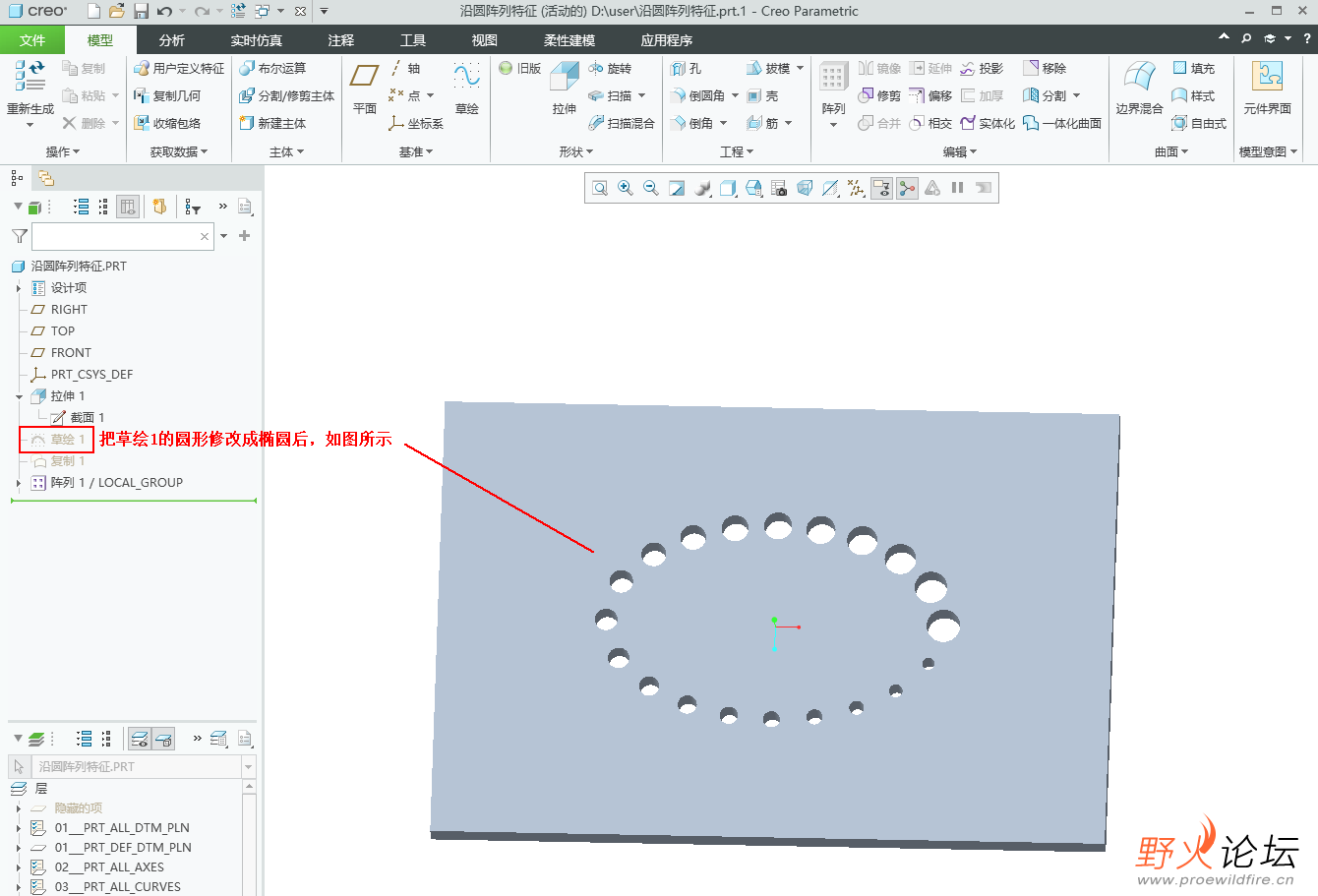Open the 基准 group dropdown

pos(416,151)
